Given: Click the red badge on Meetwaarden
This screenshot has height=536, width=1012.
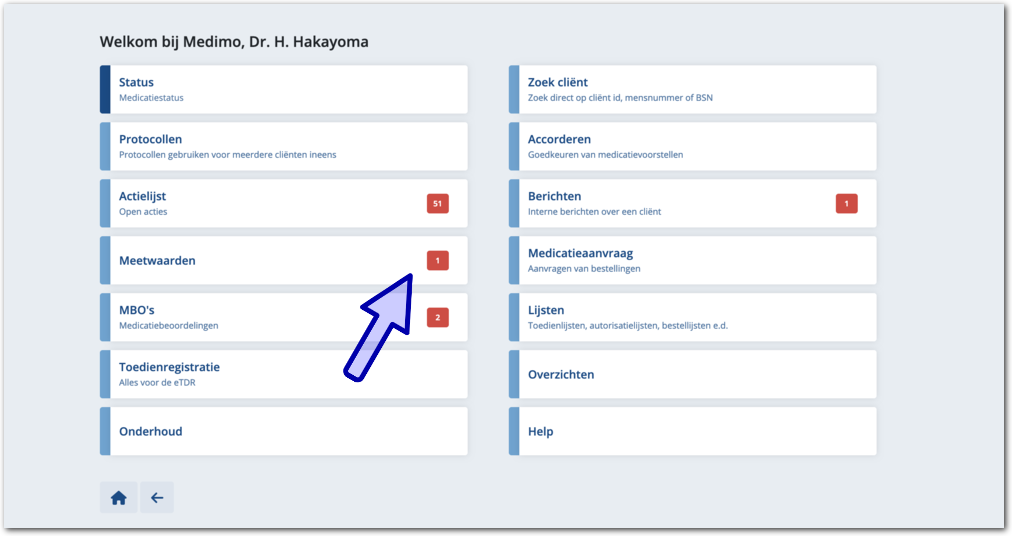Looking at the screenshot, I should (x=437, y=260).
